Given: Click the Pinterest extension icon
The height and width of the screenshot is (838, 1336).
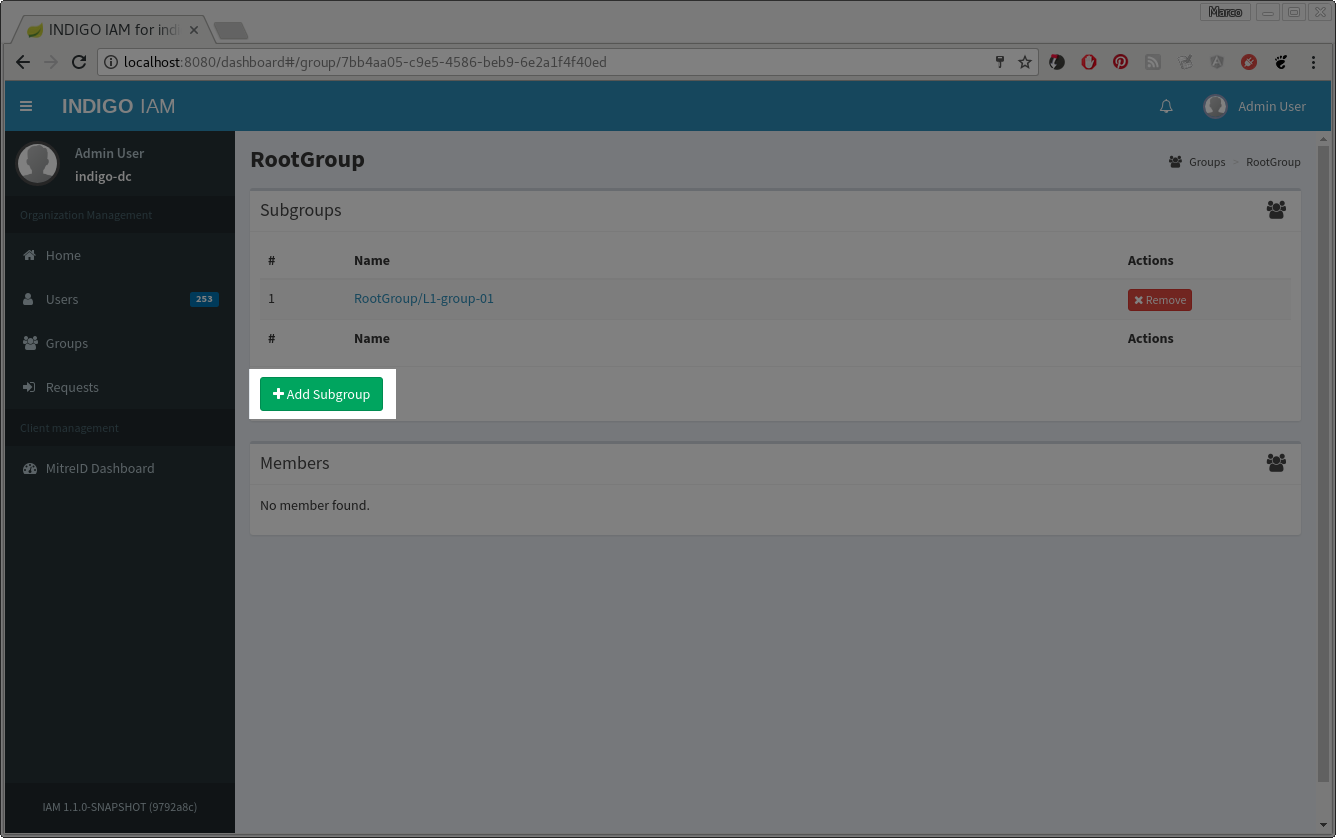Looking at the screenshot, I should pyautogui.click(x=1121, y=62).
